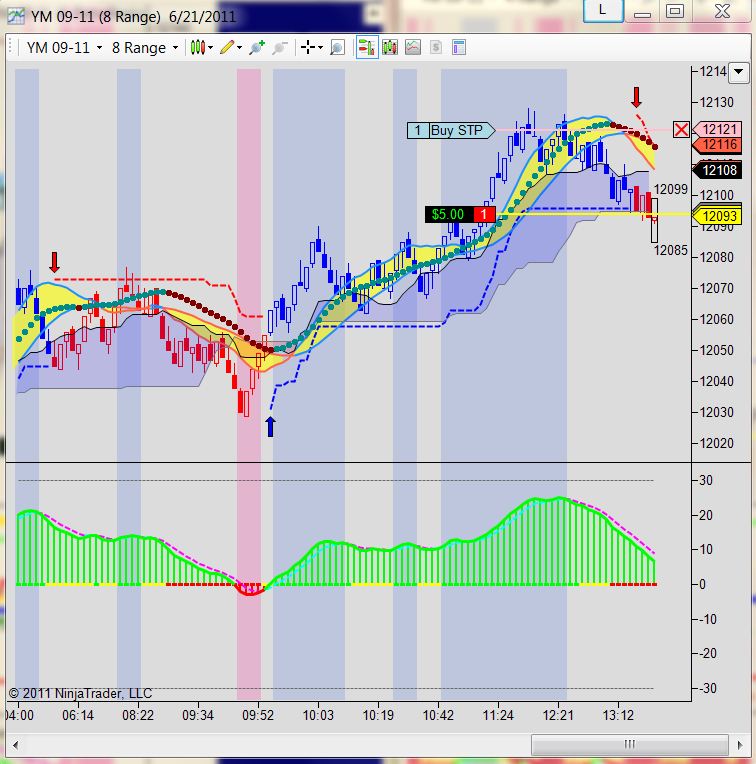Click the 12130 price axis label
Viewport: 756px width, 764px height.
pyautogui.click(x=716, y=102)
